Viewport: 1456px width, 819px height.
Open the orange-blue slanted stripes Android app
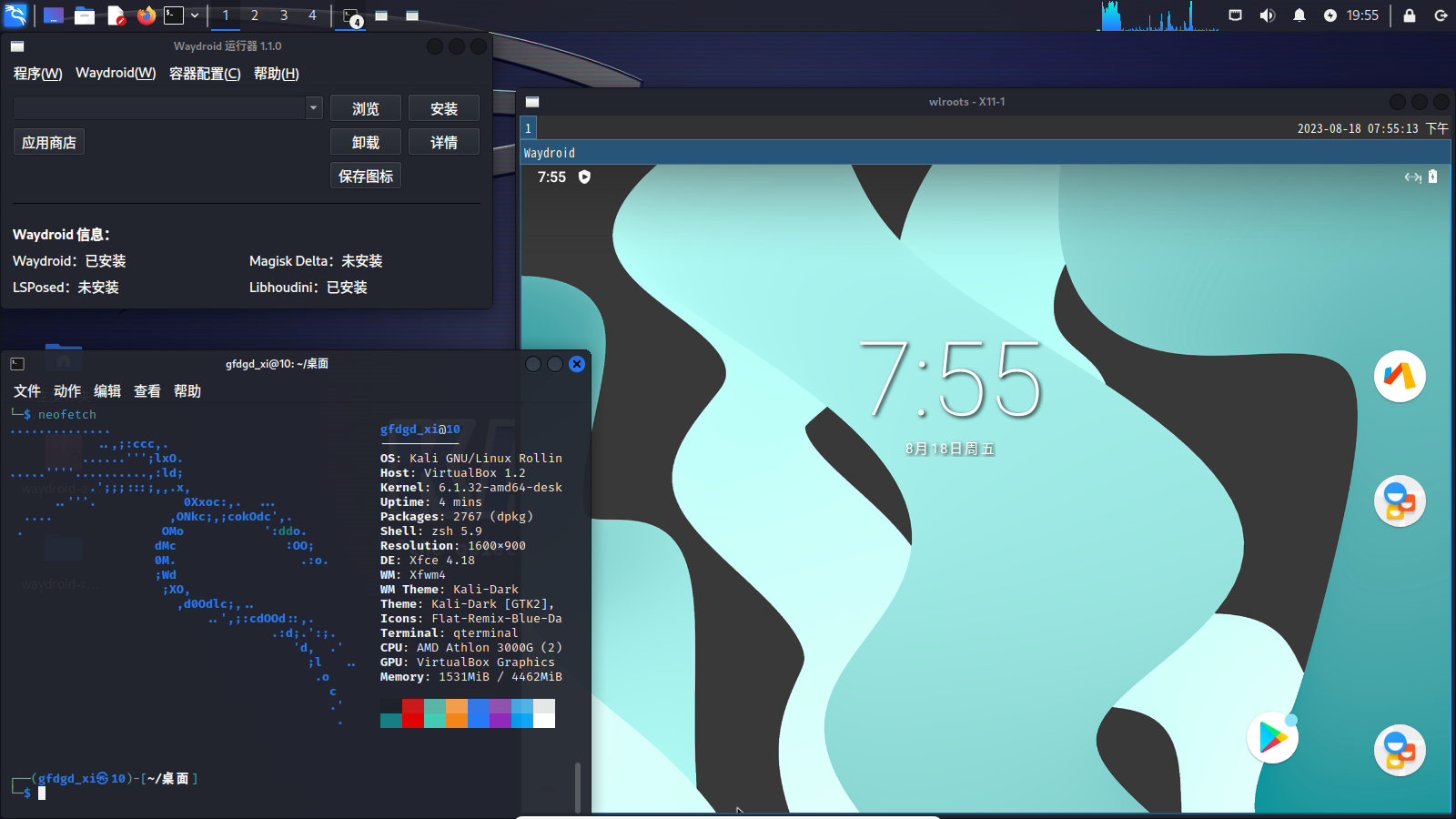(x=1400, y=376)
